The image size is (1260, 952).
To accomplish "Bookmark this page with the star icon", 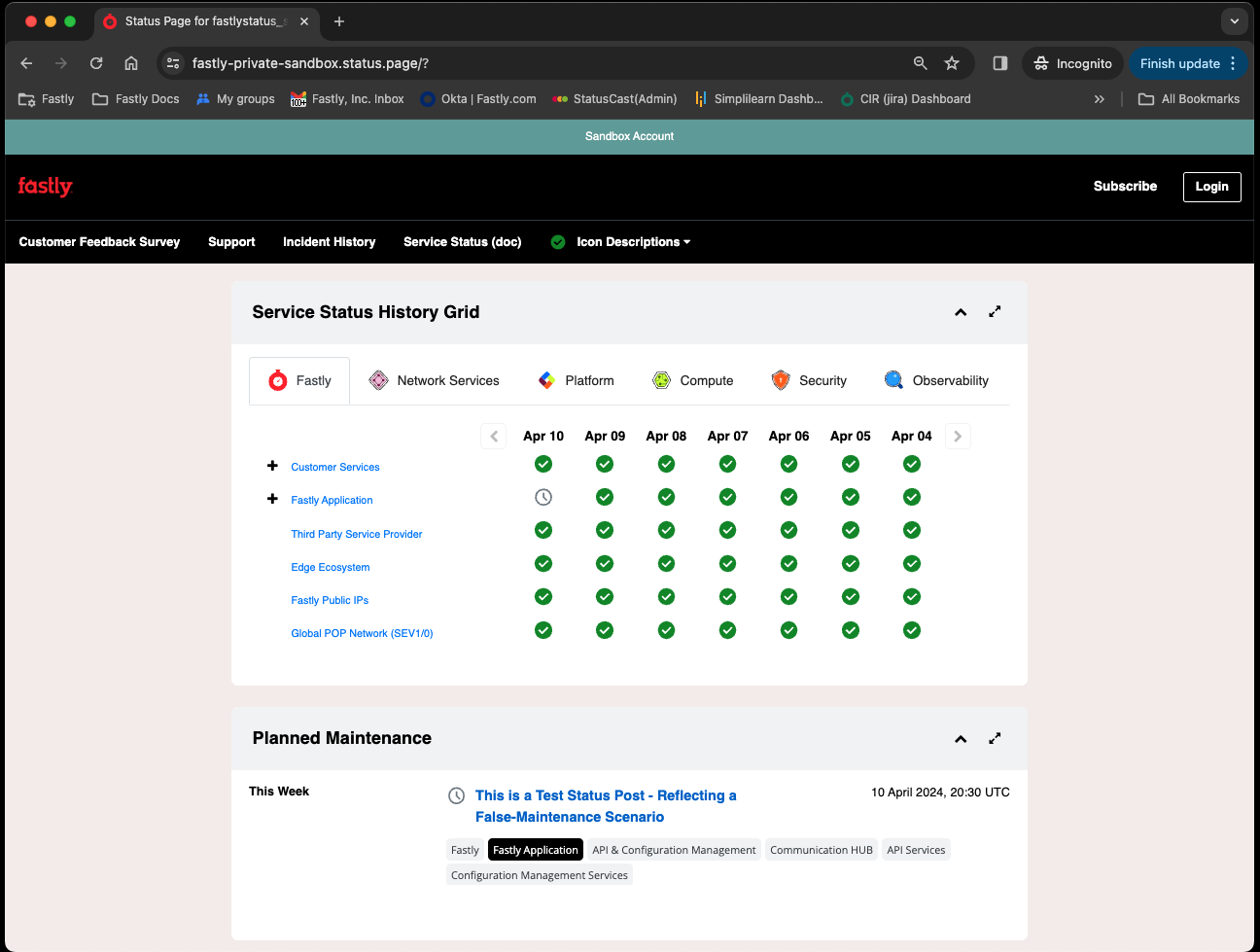I will point(952,63).
